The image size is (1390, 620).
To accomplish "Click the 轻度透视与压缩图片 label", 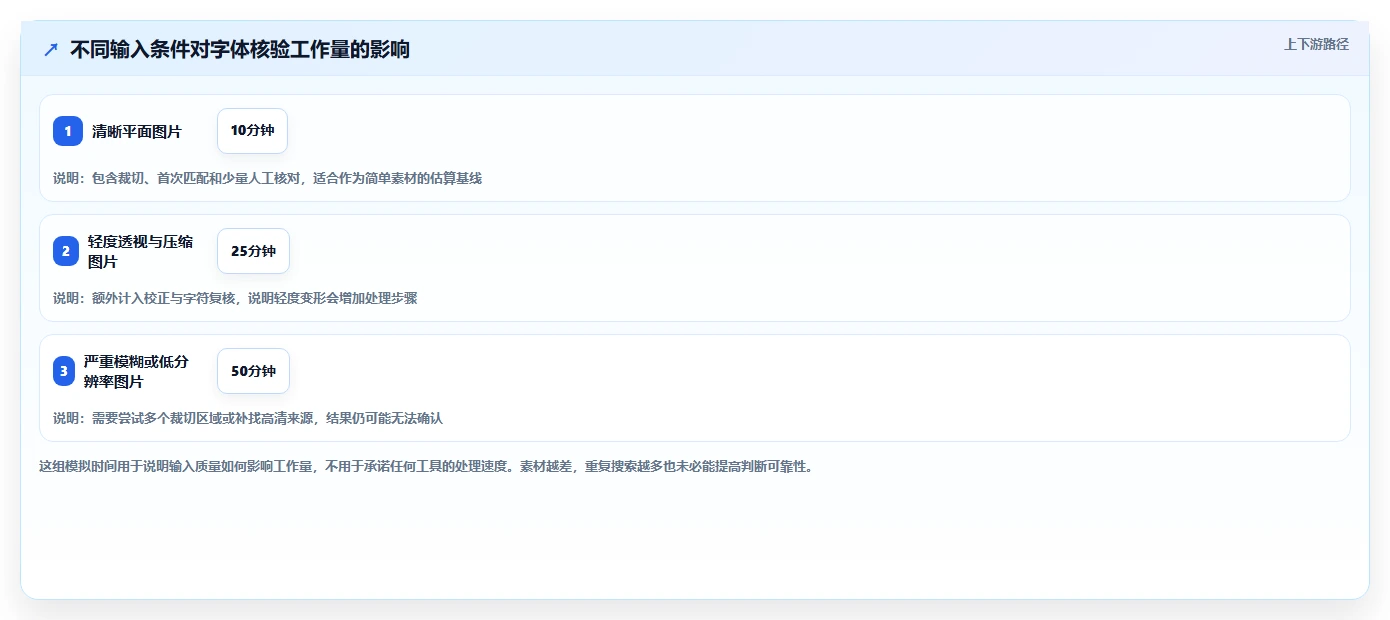I will (141, 251).
